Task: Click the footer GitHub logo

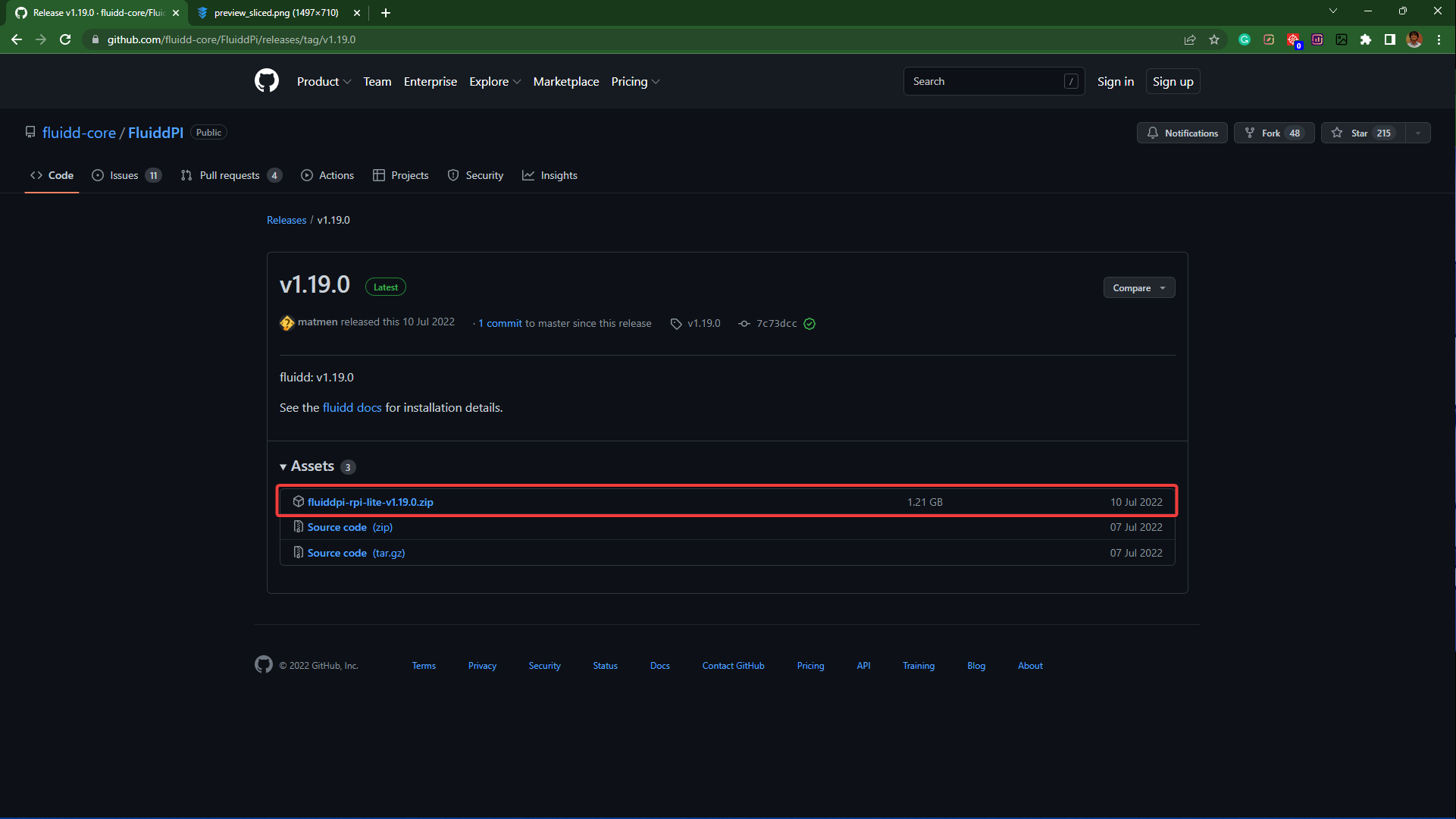Action: (x=263, y=665)
